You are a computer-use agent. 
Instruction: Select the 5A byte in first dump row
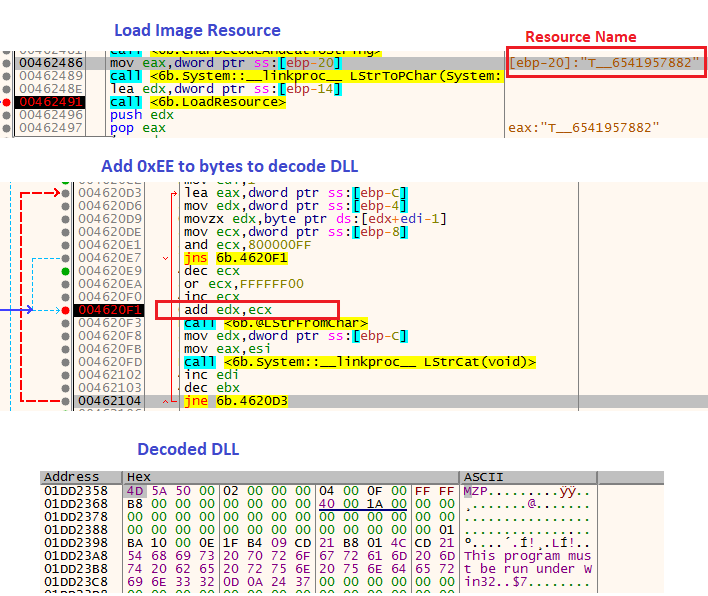click(159, 491)
